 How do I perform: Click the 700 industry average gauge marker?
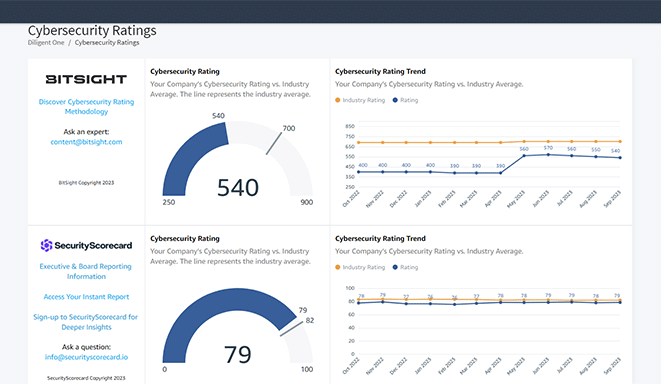pyautogui.click(x=274, y=143)
